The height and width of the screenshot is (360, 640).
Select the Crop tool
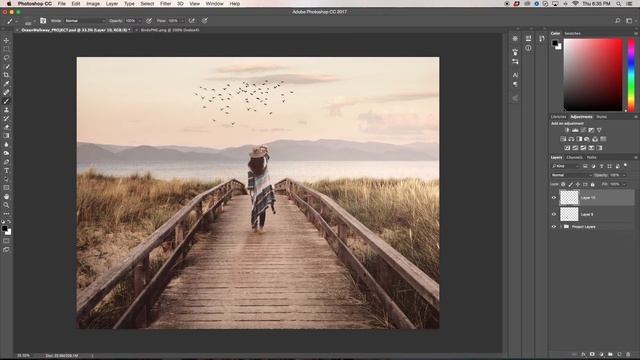click(6, 75)
